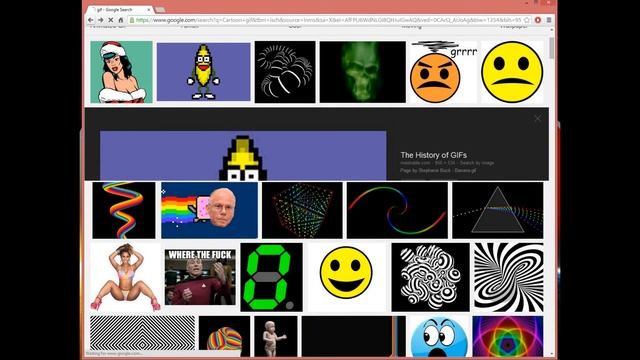Select the zebra-striped spheres thumbnail
Image resolution: width=640 pixels, height=360 pixels.
(430, 277)
